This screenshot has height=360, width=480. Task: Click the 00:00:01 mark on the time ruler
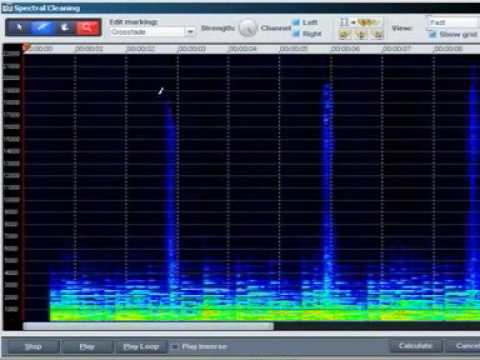point(89,49)
